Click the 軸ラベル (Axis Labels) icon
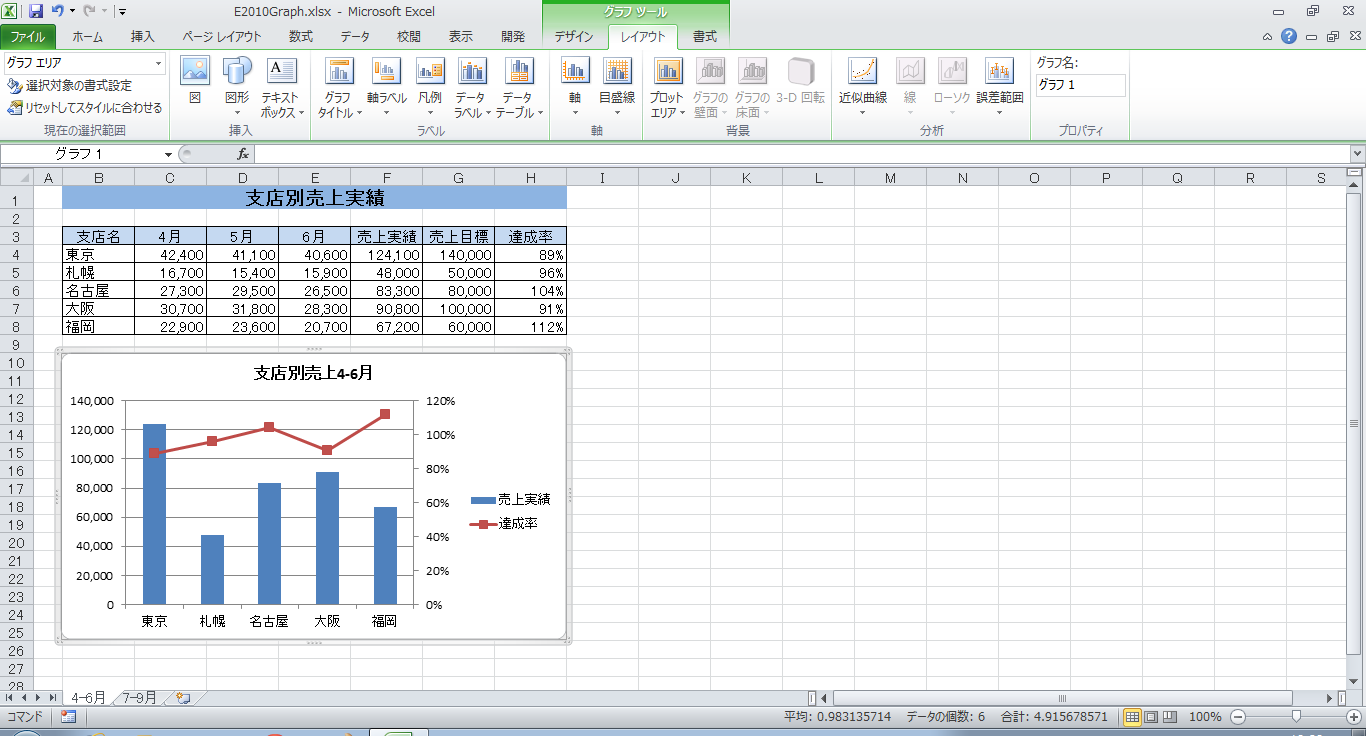1366x736 pixels. click(x=386, y=72)
